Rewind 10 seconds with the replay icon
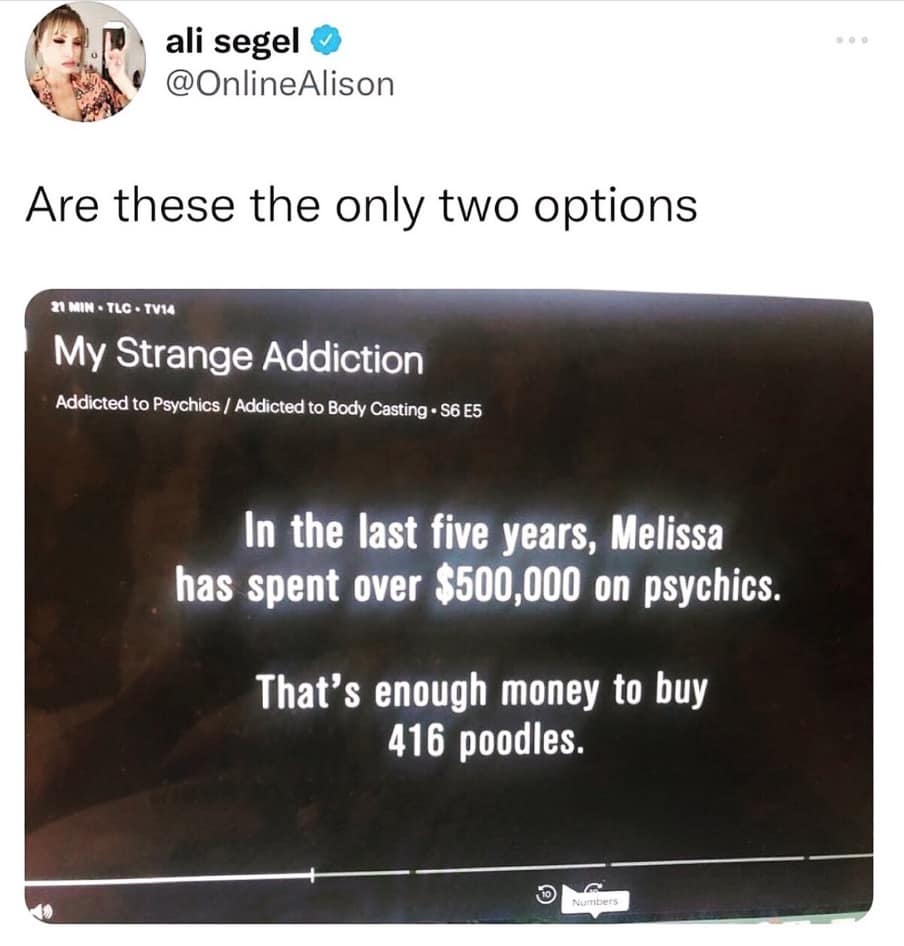904x946 pixels. coord(546,893)
